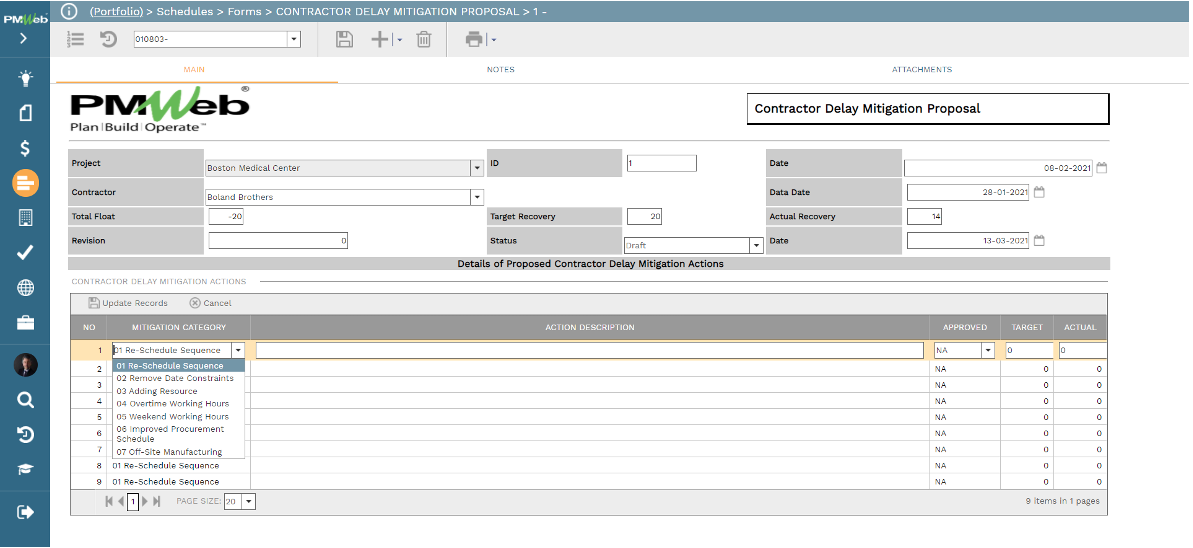
Task: Select 05 Weekend Working Hours option
Action: click(x=179, y=416)
